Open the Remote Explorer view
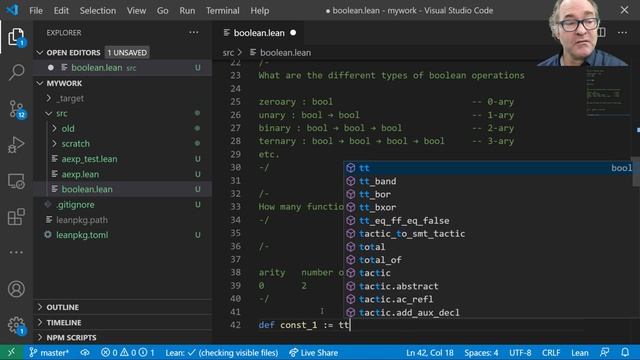640x360 pixels. coord(16,181)
